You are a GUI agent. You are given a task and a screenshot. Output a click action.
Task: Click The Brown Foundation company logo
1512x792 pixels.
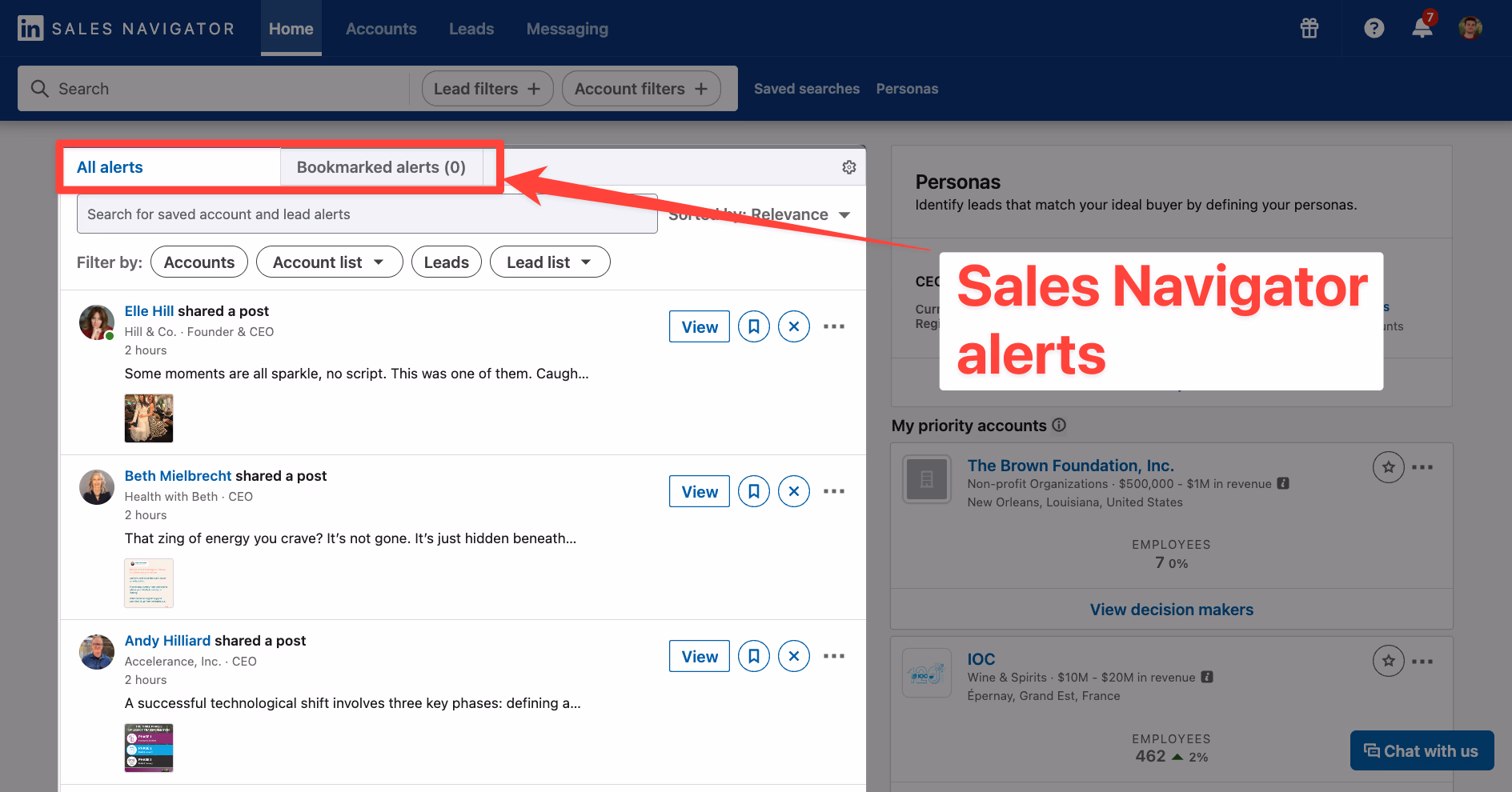(927, 479)
